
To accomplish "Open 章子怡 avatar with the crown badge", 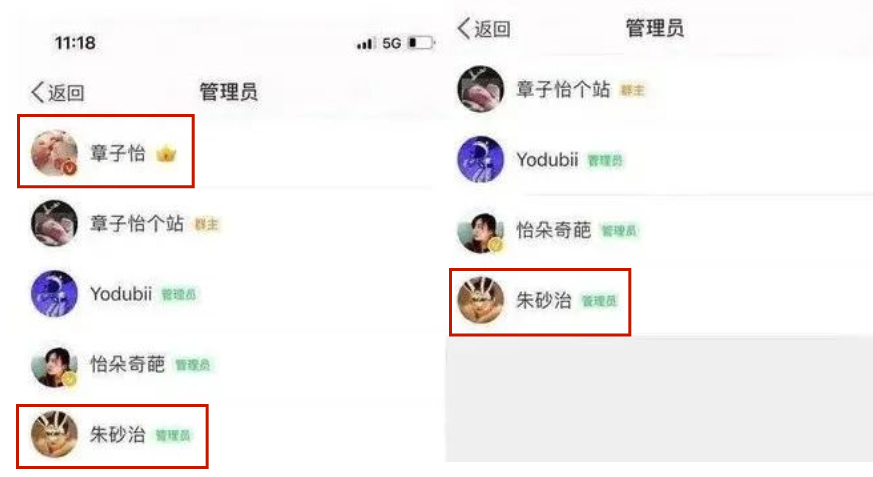I will [54, 153].
